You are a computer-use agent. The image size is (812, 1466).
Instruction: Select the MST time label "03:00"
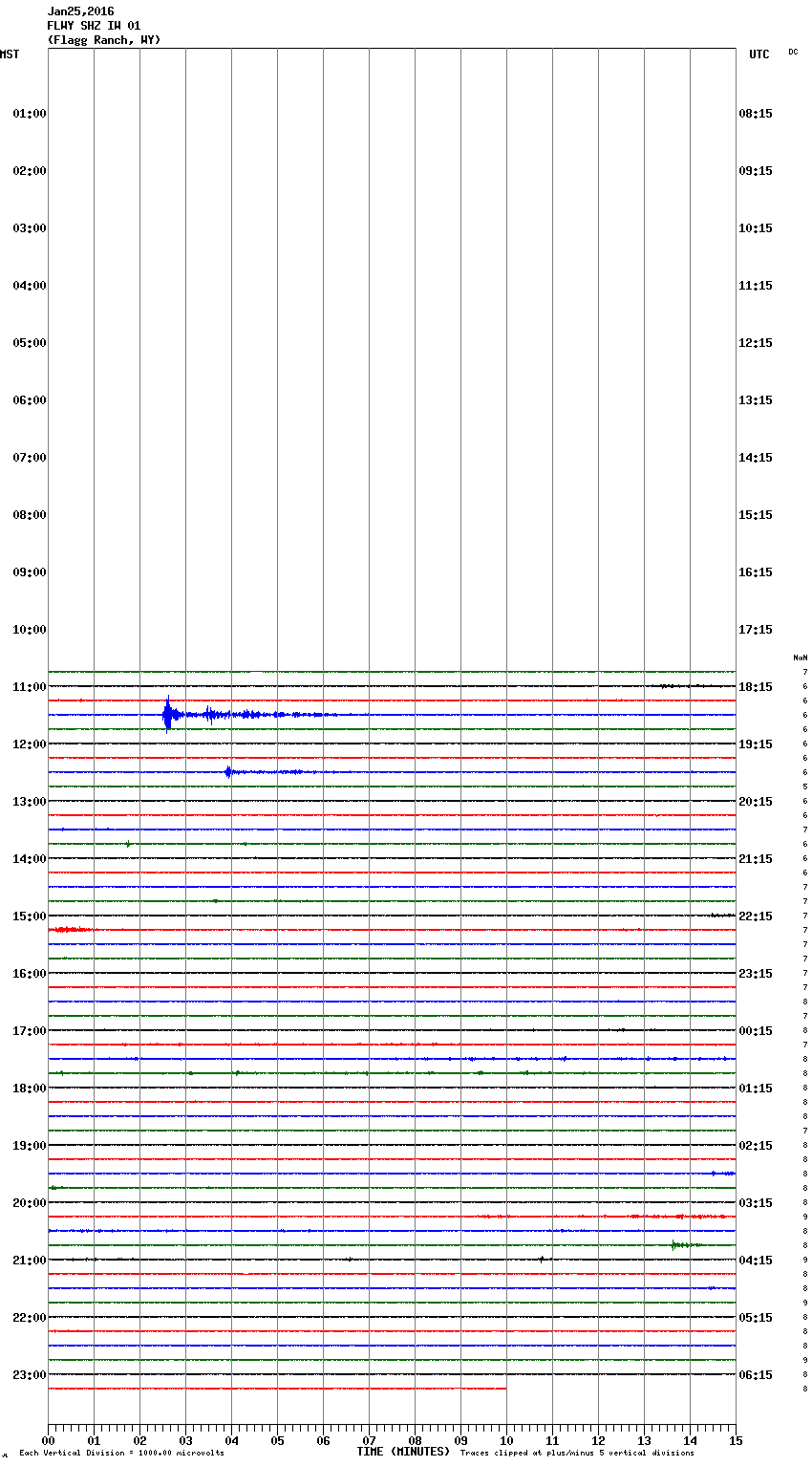[30, 228]
